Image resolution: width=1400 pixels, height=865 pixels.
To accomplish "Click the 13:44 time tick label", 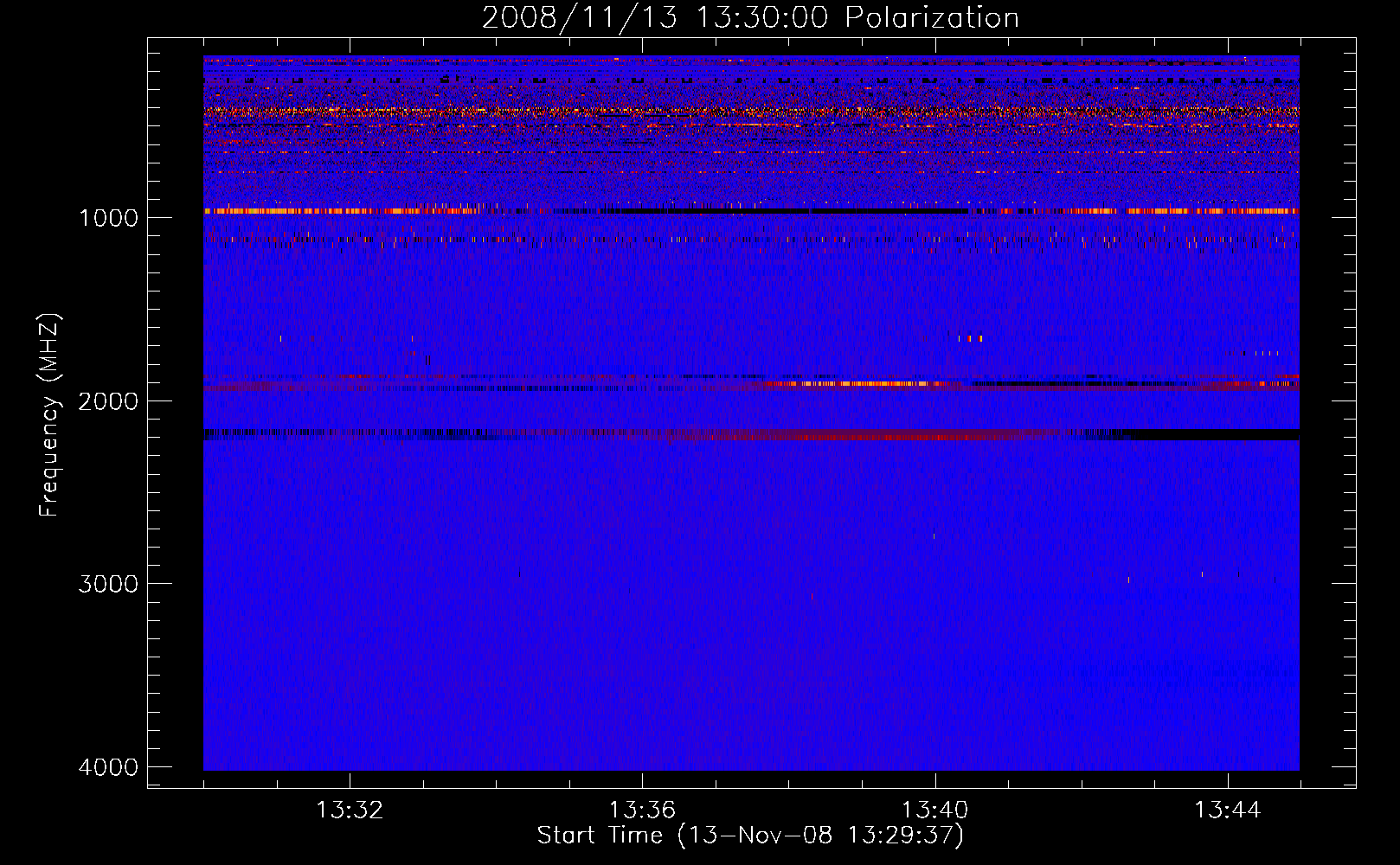I will [1228, 811].
